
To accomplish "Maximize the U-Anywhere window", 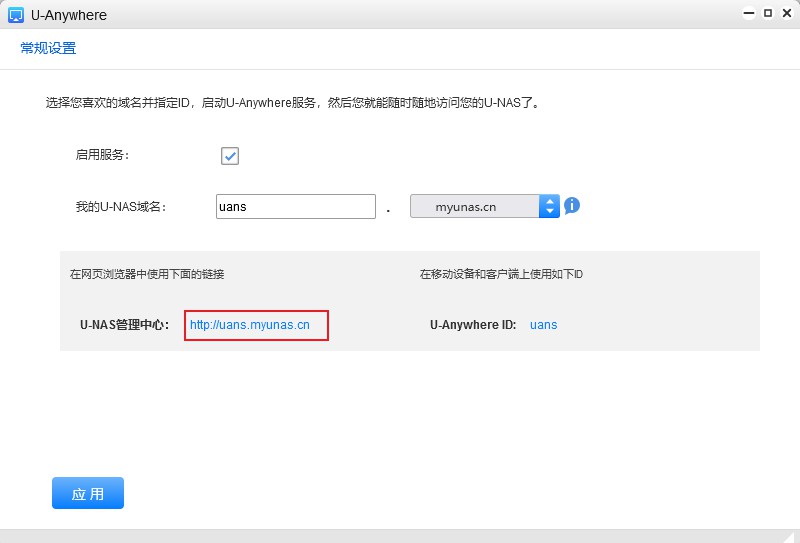I will (767, 14).
